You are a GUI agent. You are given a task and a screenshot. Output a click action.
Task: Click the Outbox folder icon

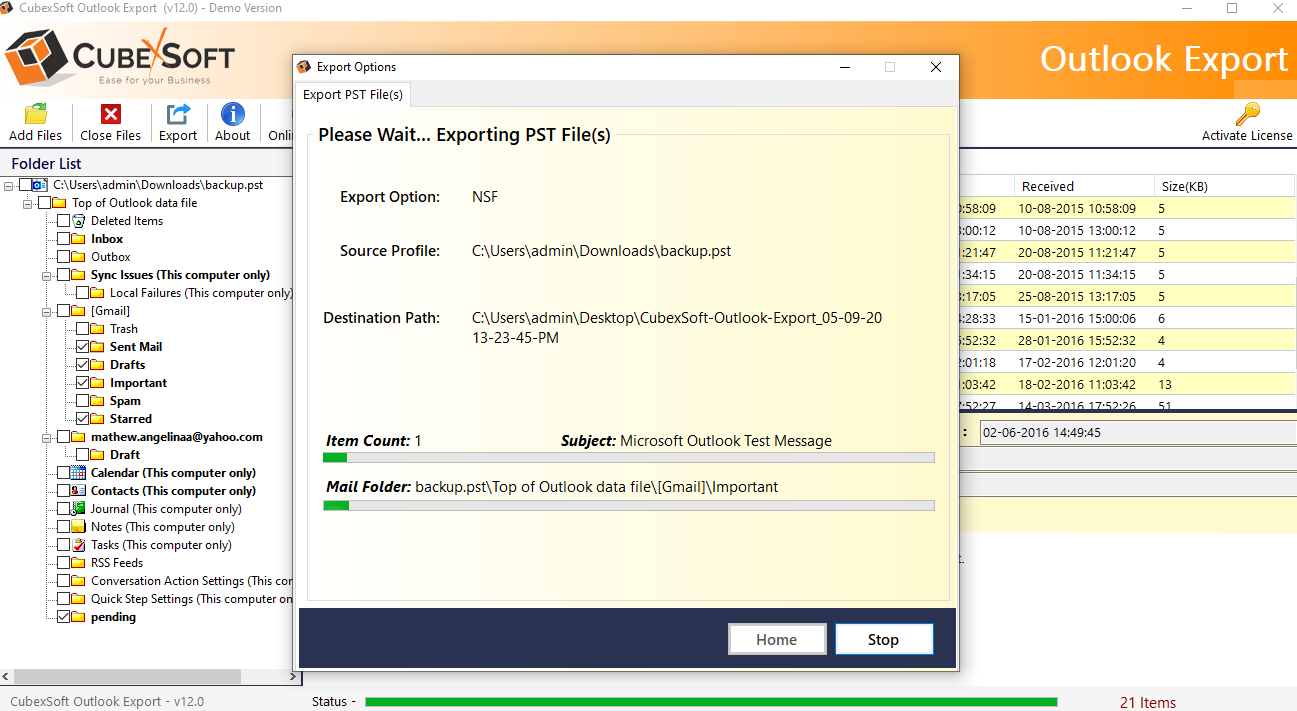[78, 257]
